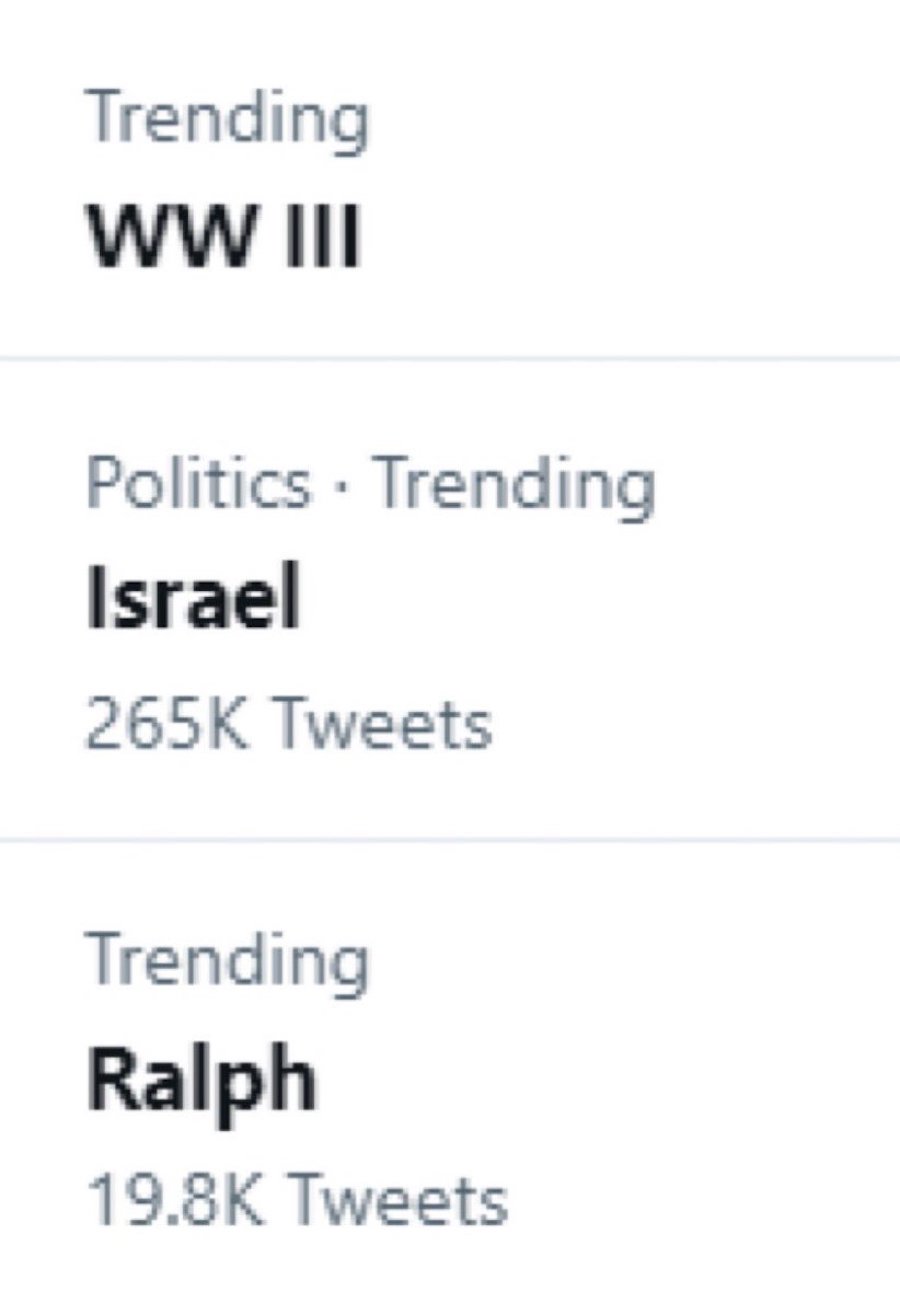The height and width of the screenshot is (1314, 900).
Task: Click the divider line below WW III
Action: pos(450,357)
